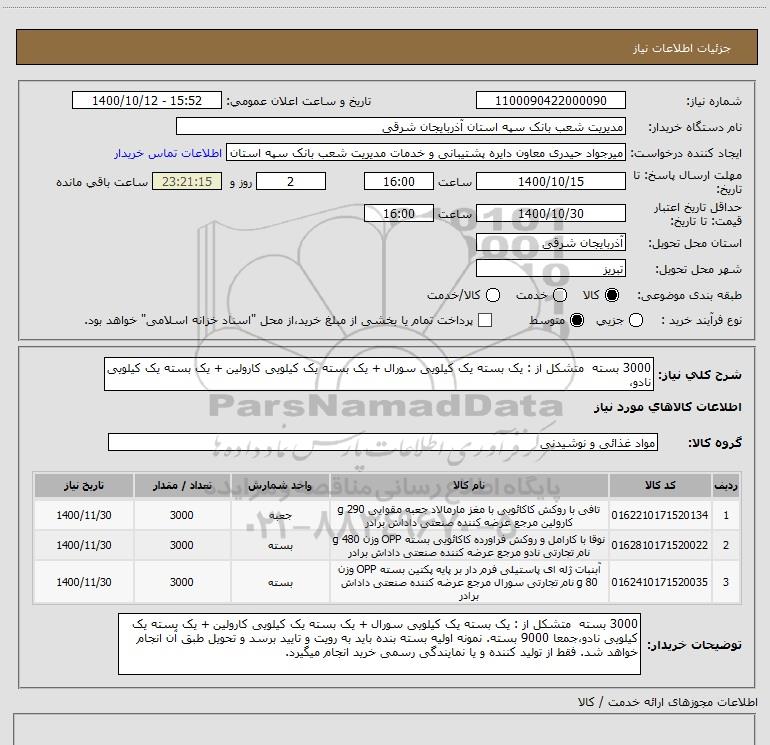Open the buyer contact info link اطلاعات تماس خریدار
The height and width of the screenshot is (745, 770).
click(168, 153)
